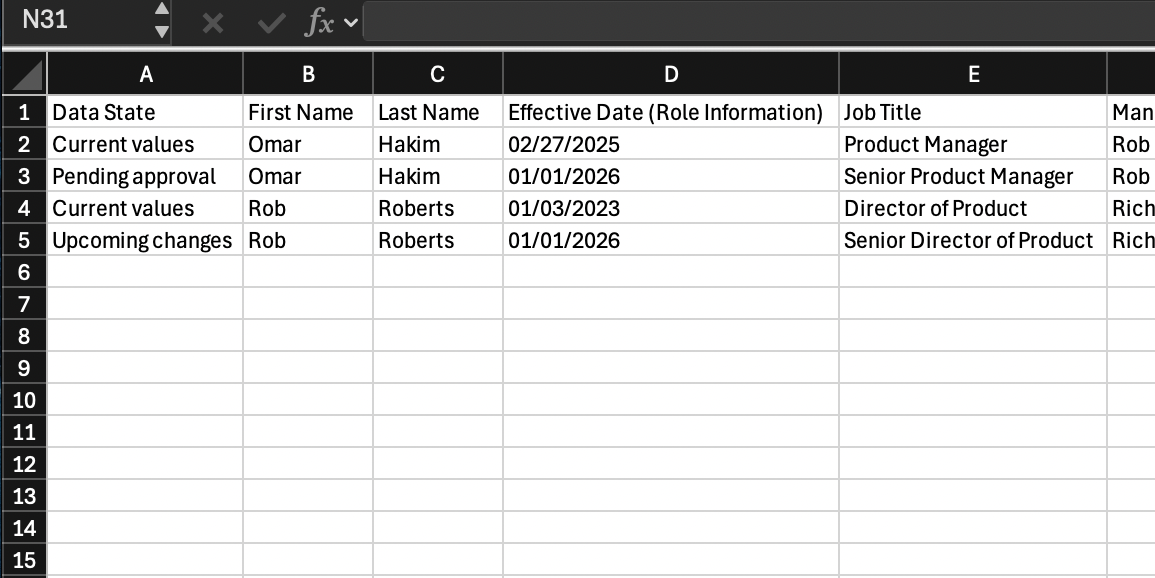This screenshot has width=1155, height=578.
Task: Click the cancel entry X icon
Action: pyautogui.click(x=212, y=23)
